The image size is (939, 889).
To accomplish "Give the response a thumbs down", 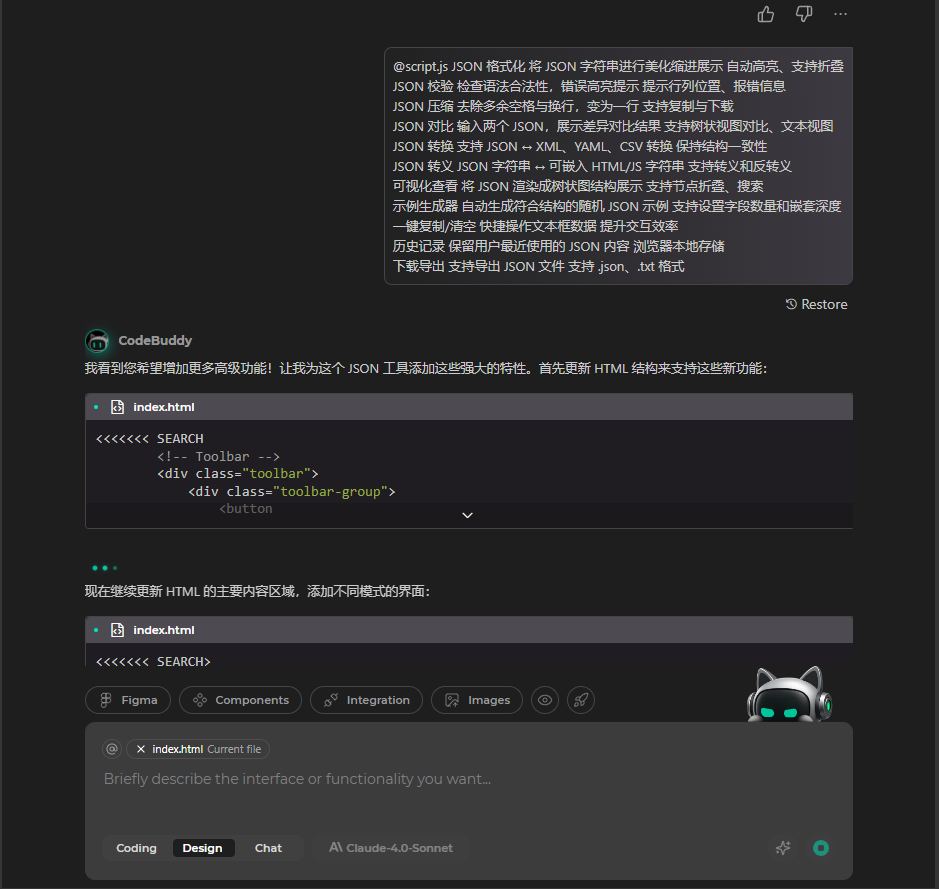I will pos(803,14).
